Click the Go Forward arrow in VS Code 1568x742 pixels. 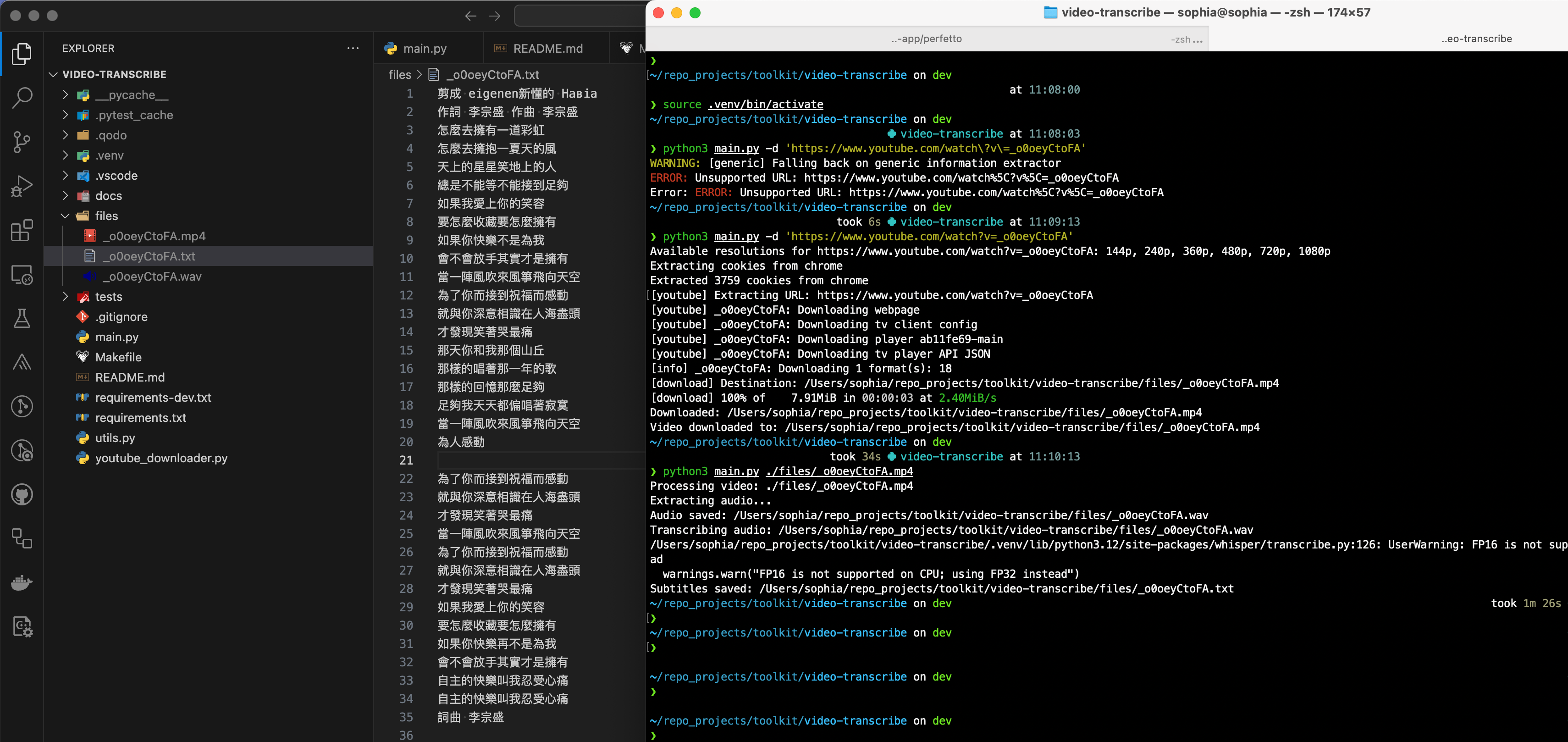[495, 16]
